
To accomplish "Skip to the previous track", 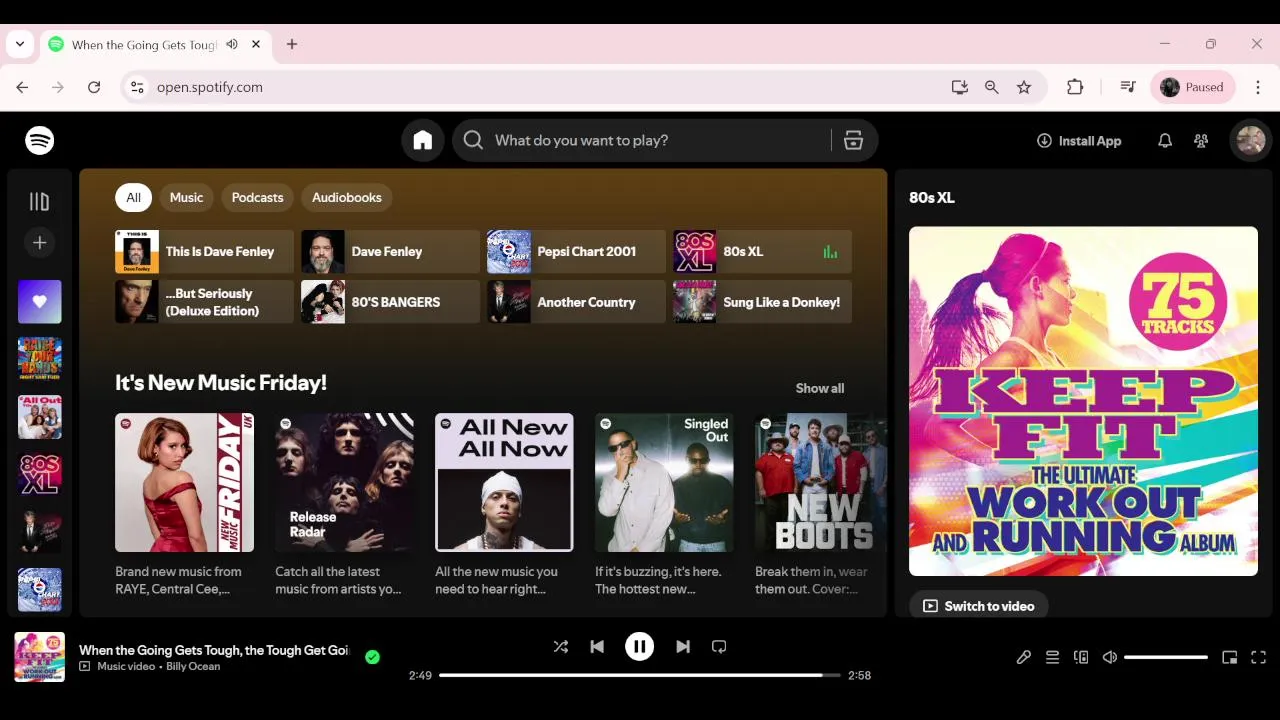I will (597, 647).
